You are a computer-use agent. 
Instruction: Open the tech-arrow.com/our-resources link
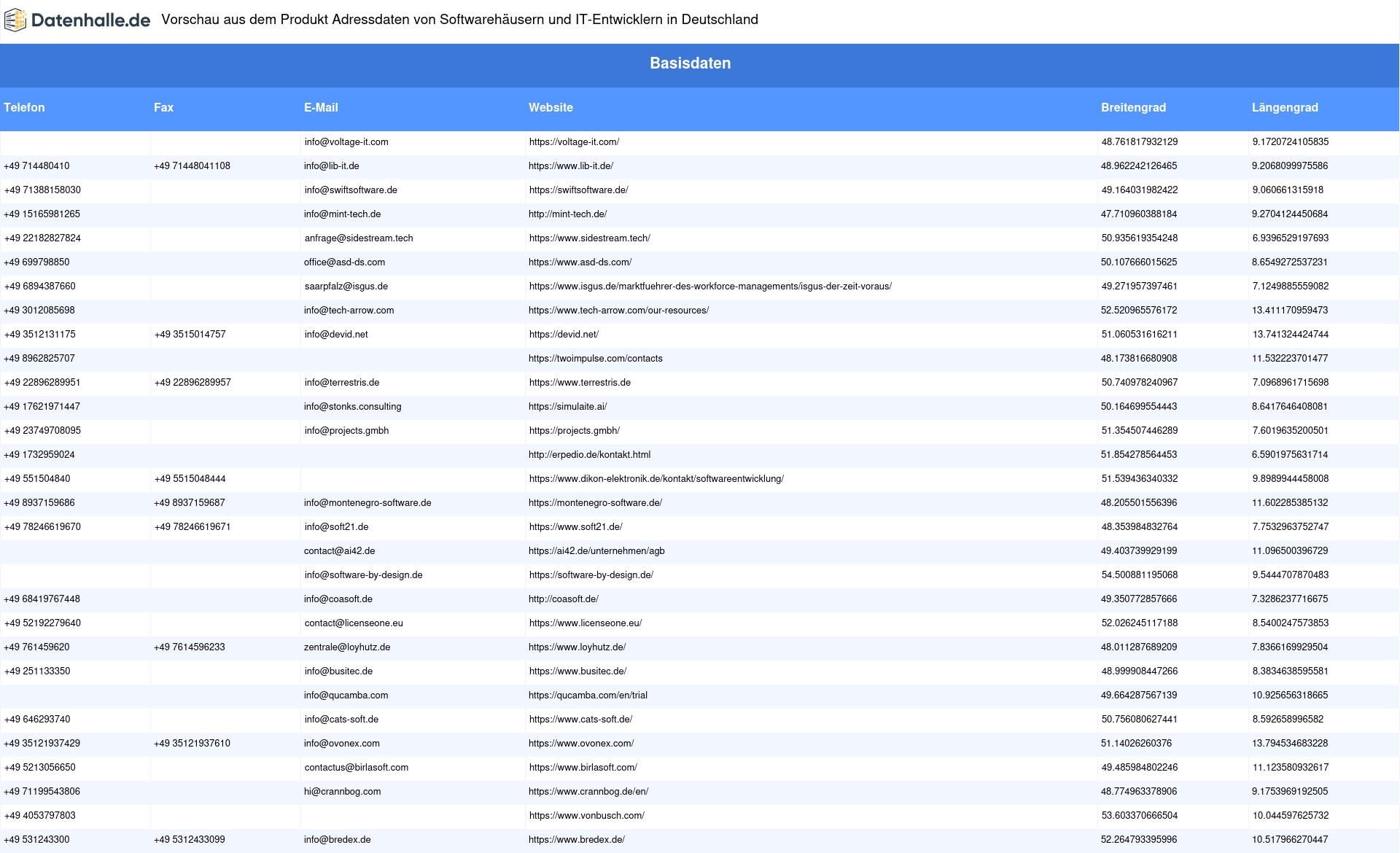point(618,311)
